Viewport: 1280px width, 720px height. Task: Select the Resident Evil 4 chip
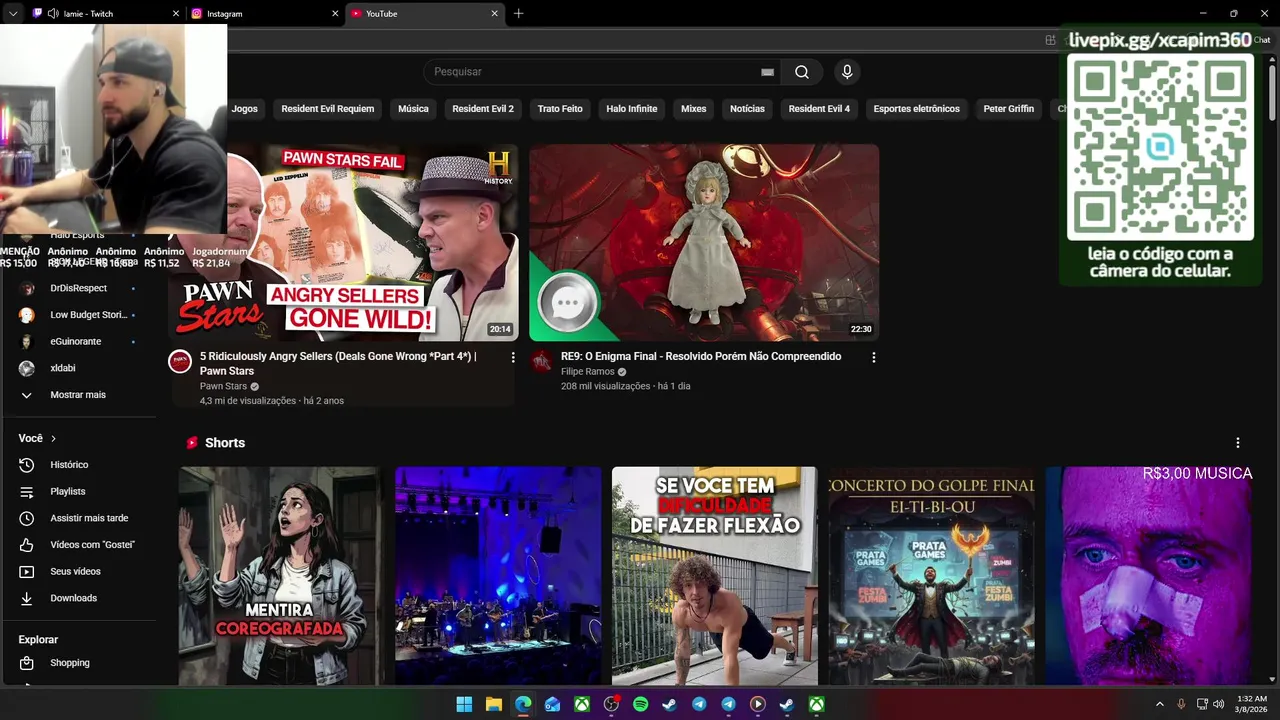pos(819,109)
